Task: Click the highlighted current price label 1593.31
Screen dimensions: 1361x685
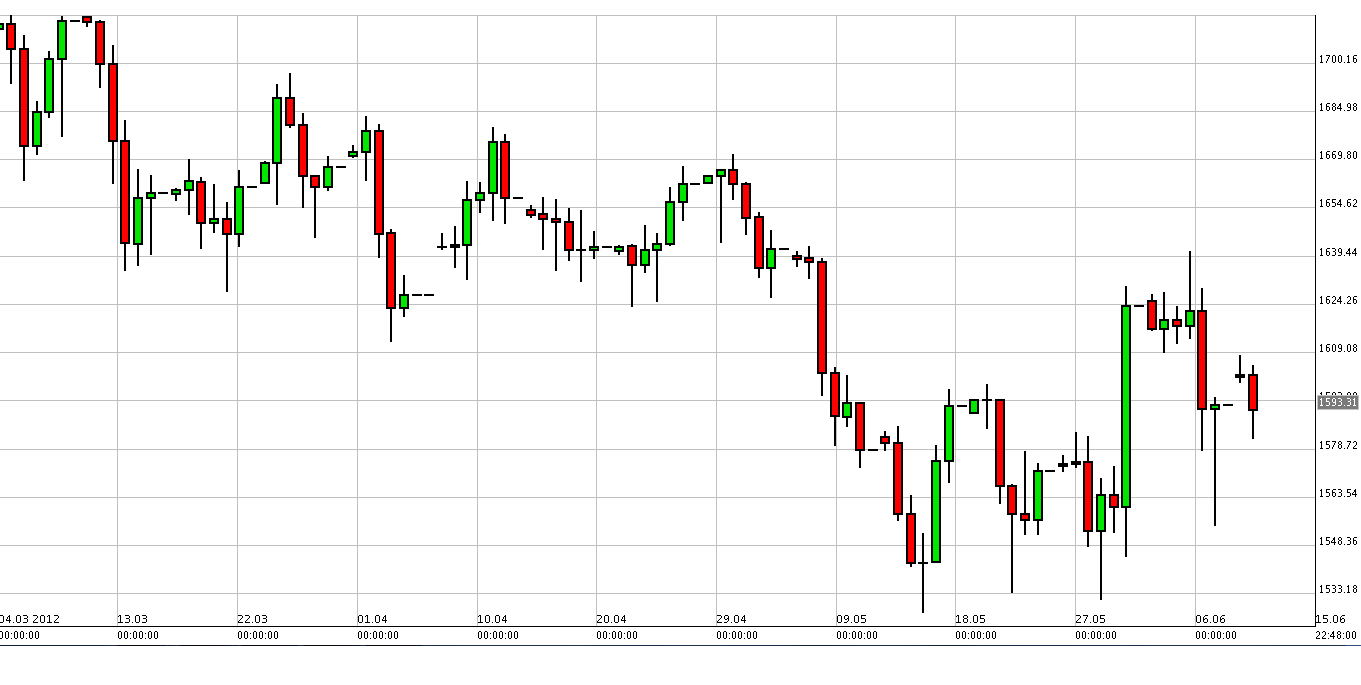Action: pos(1338,402)
